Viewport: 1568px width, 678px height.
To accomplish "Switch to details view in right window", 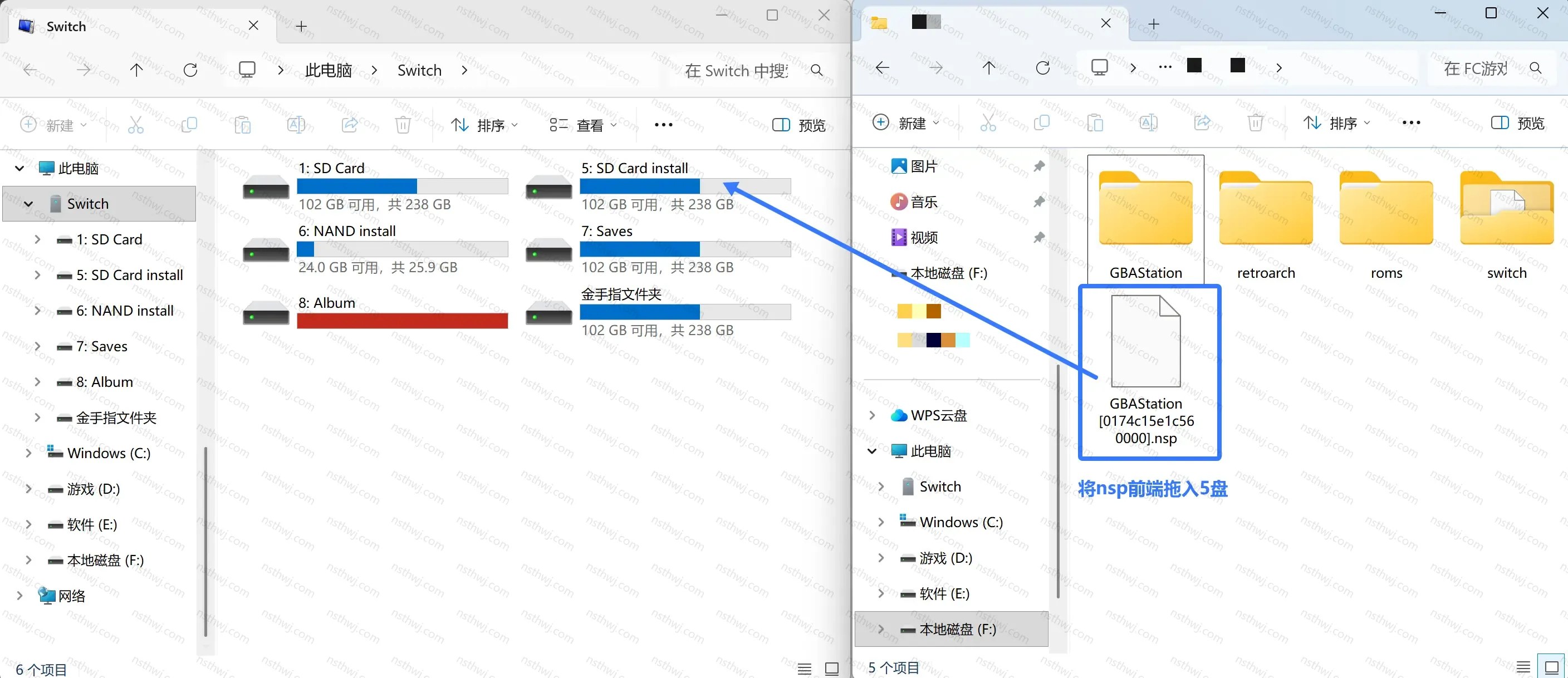I will pos(1523,667).
